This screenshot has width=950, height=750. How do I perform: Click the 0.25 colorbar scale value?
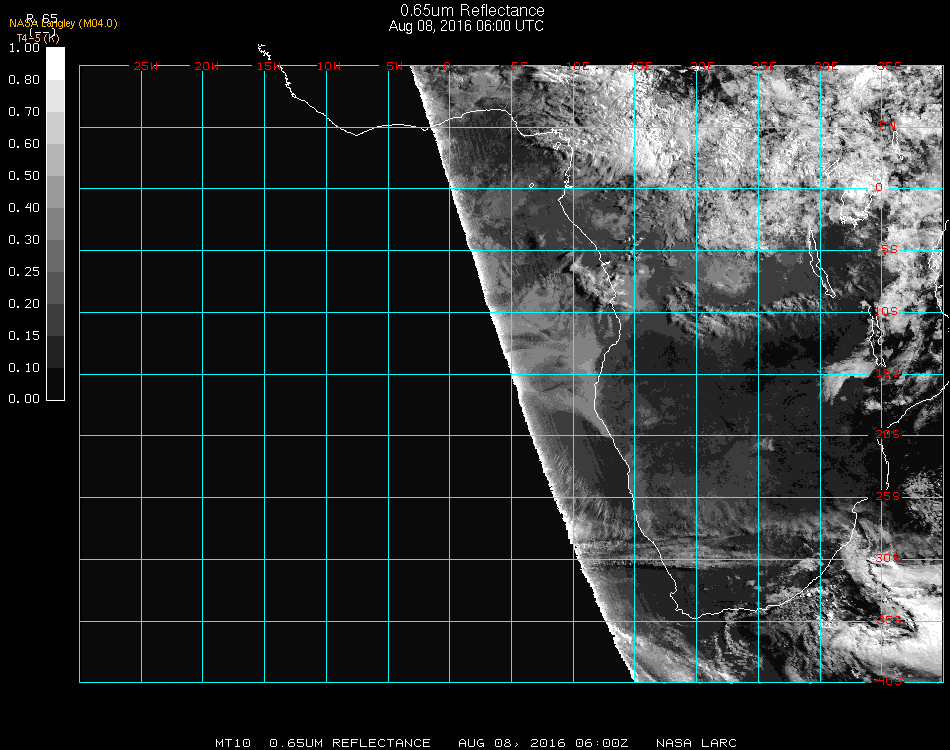click(x=24, y=272)
